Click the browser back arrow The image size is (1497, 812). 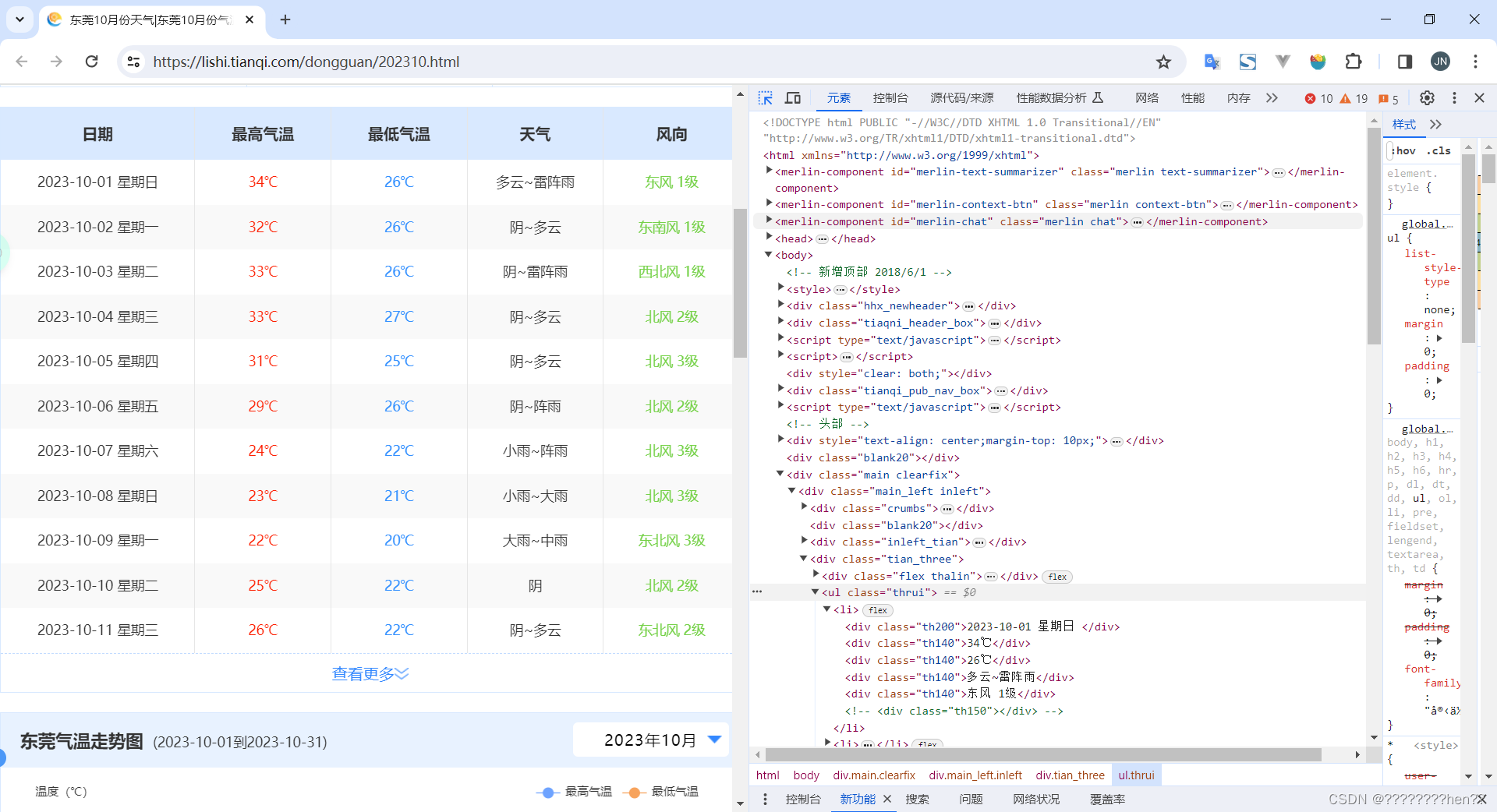tap(22, 62)
